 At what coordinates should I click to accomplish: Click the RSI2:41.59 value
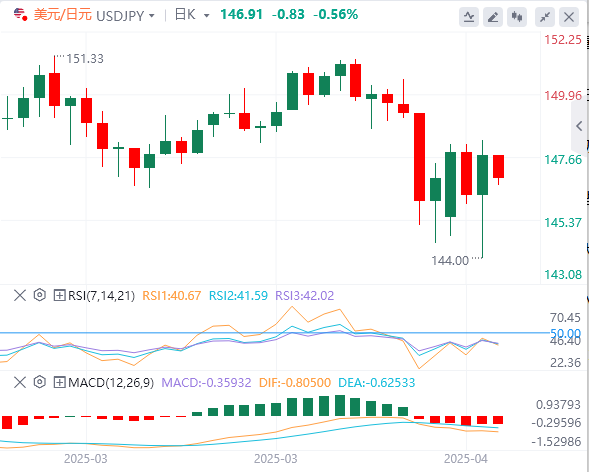click(x=238, y=296)
